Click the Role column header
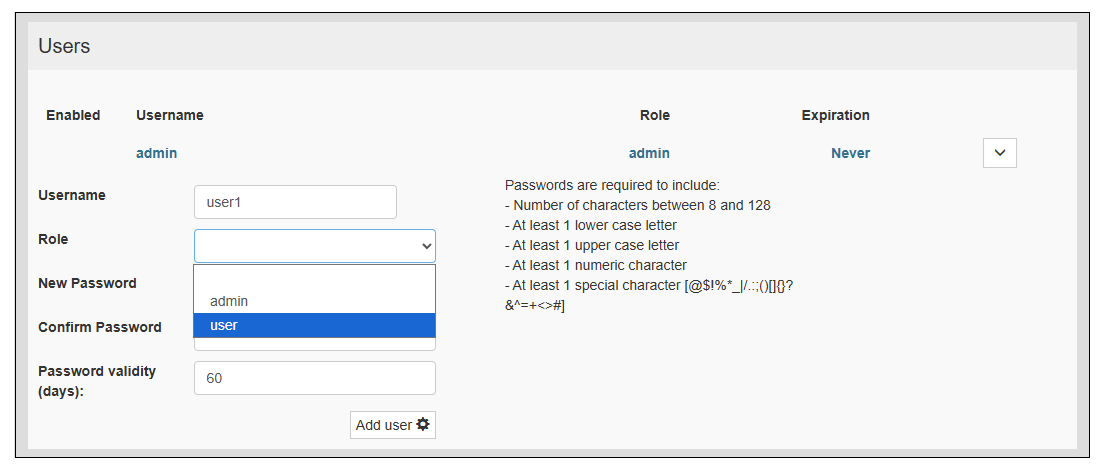Screen dimensions: 1103x468 click(655, 115)
